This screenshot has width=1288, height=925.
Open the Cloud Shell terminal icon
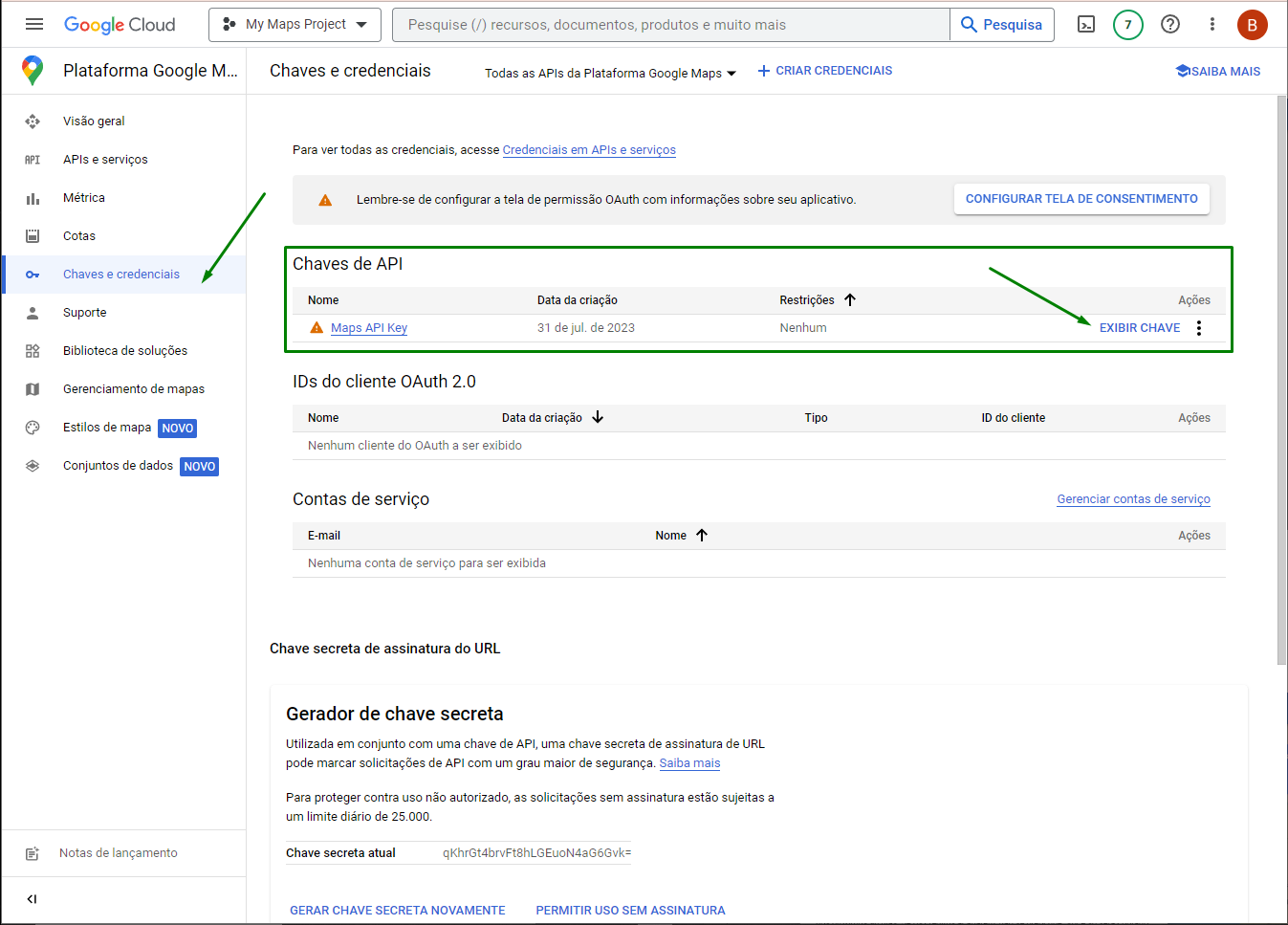(1086, 25)
